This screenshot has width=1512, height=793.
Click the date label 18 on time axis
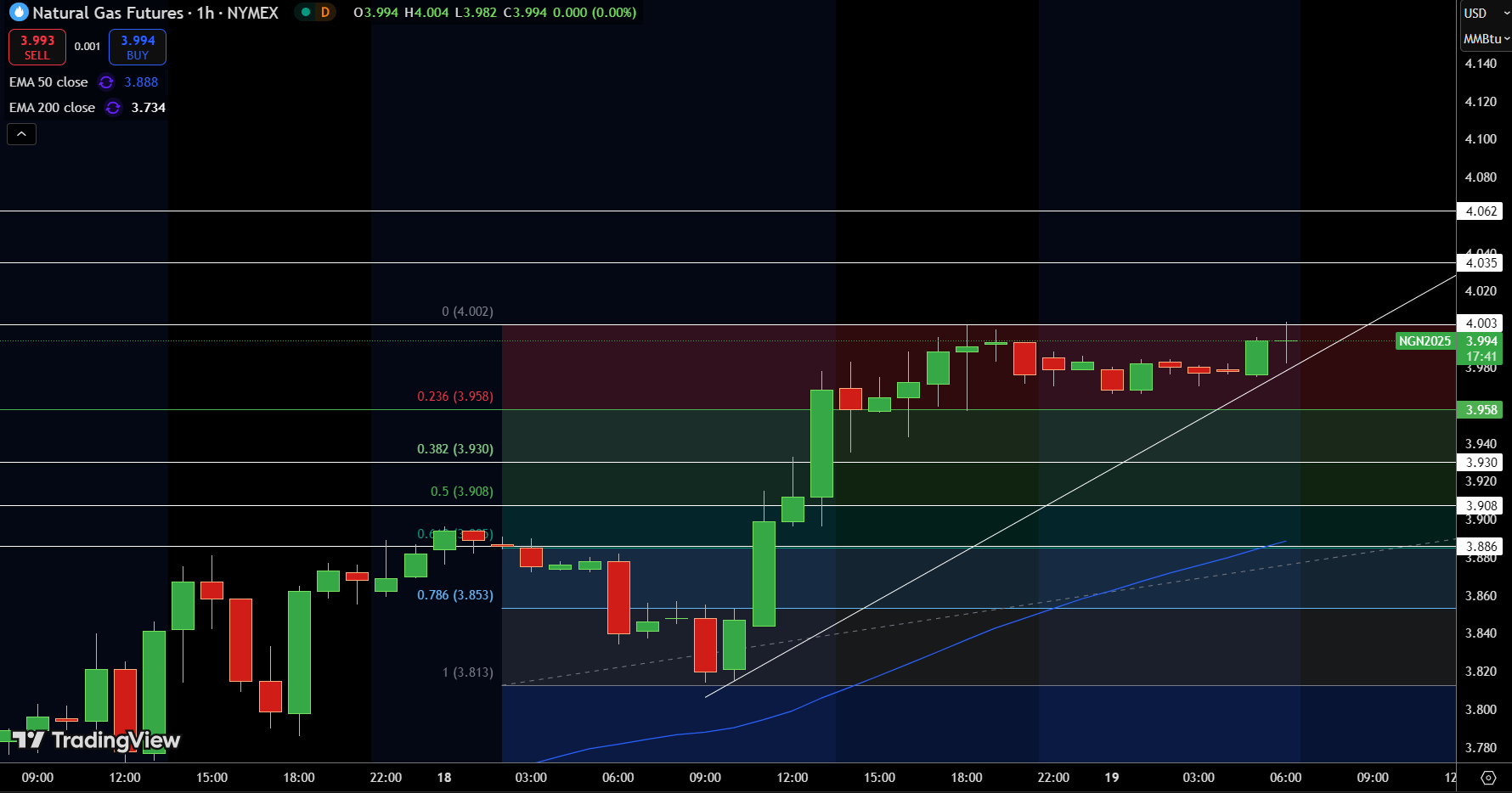click(x=444, y=778)
